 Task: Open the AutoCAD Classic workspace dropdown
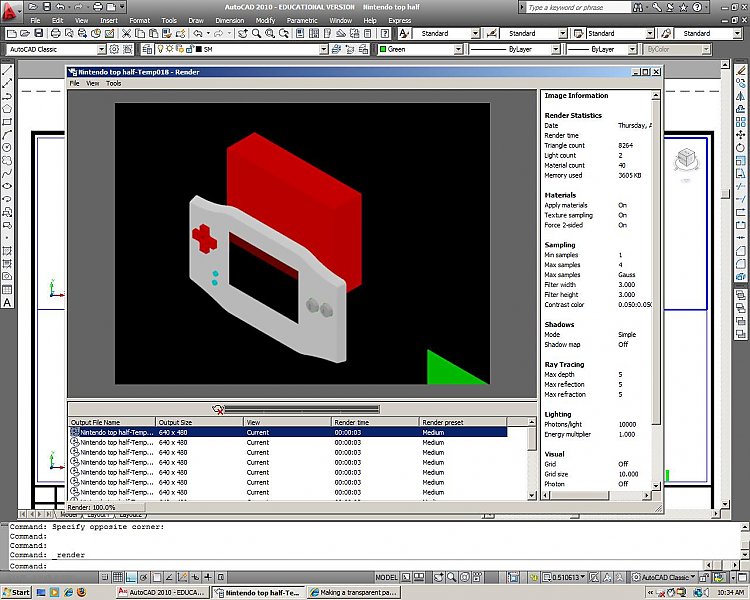101,49
